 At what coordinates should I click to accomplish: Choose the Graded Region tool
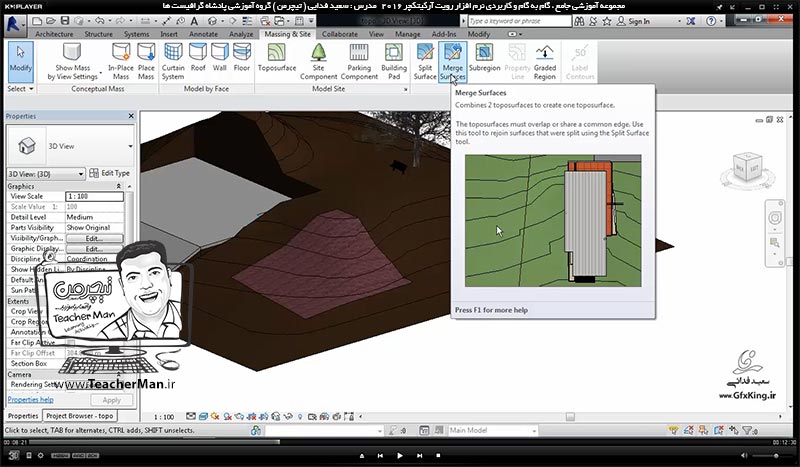click(545, 61)
